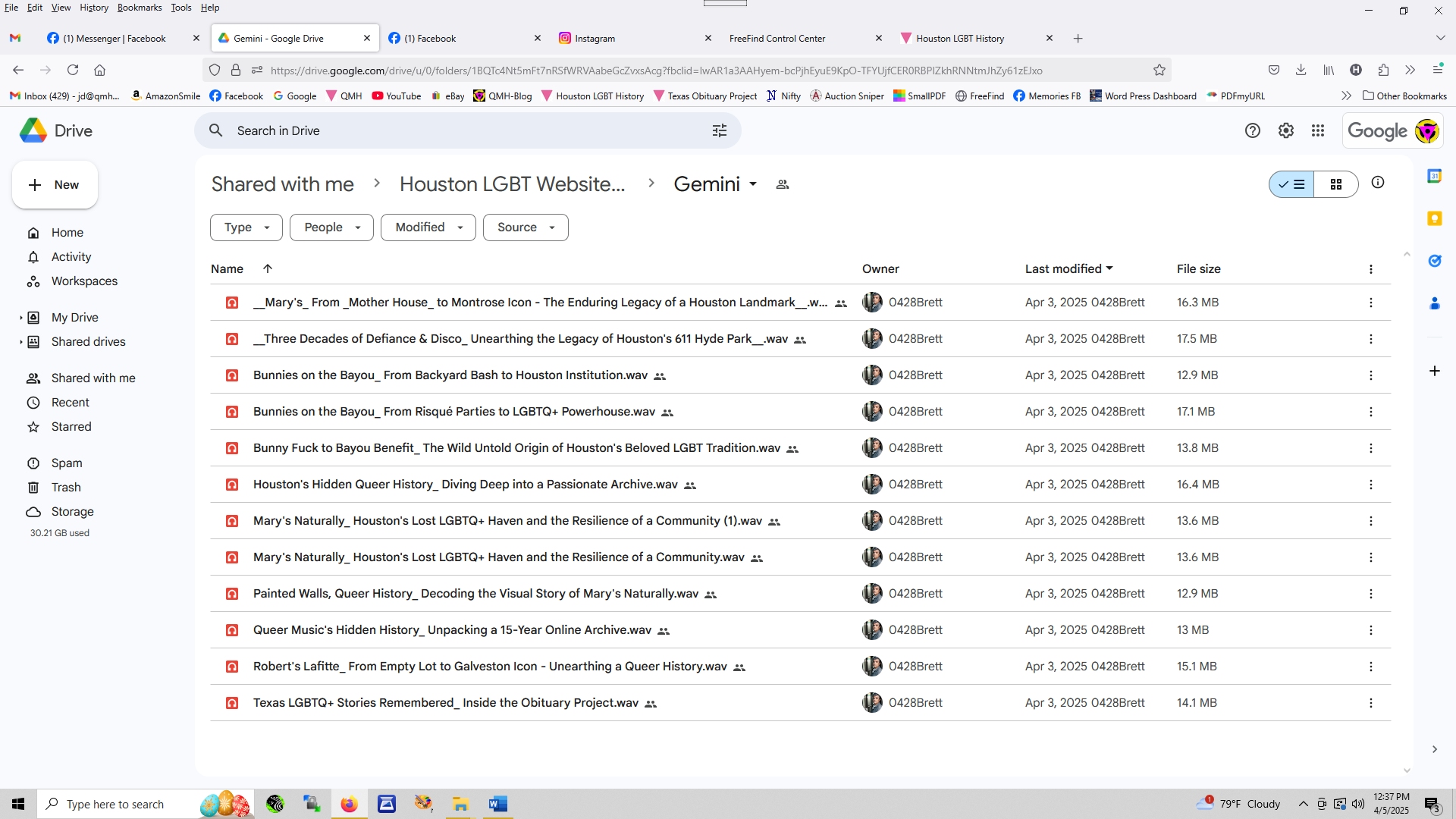Switch to list layout view
This screenshot has height=819, width=1456.
tap(1291, 184)
